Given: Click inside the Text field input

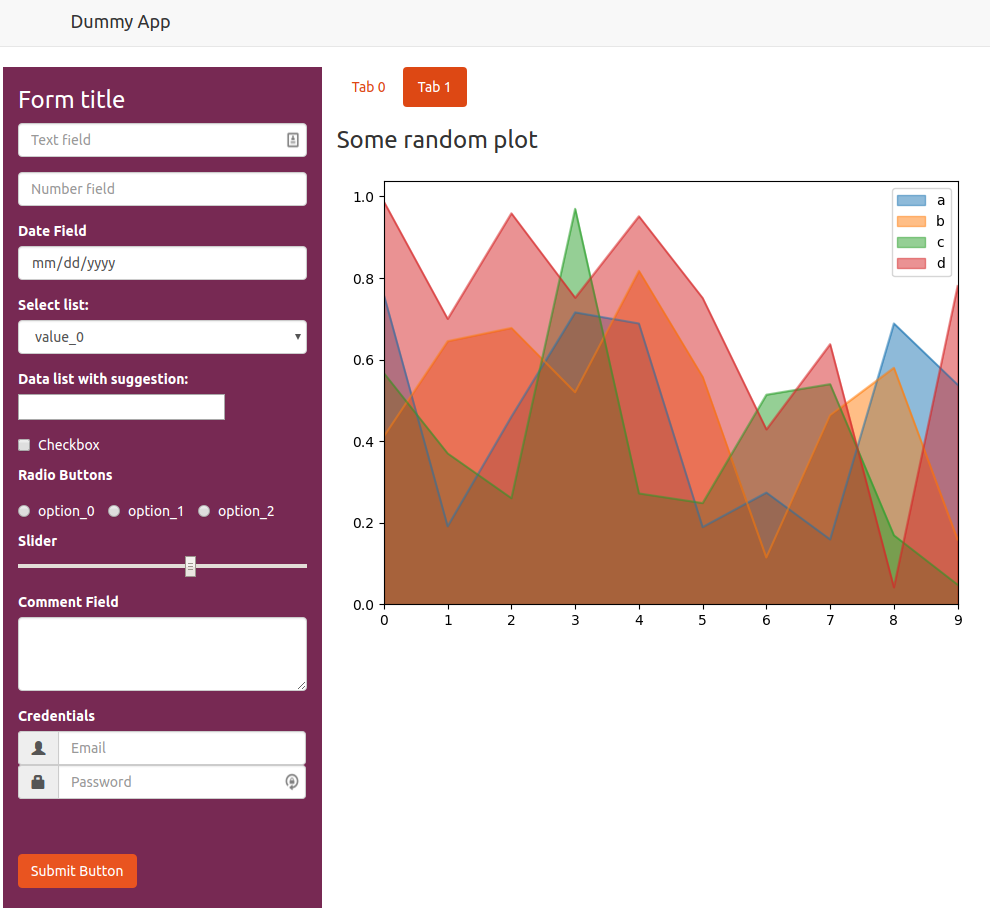Looking at the screenshot, I should pos(162,140).
